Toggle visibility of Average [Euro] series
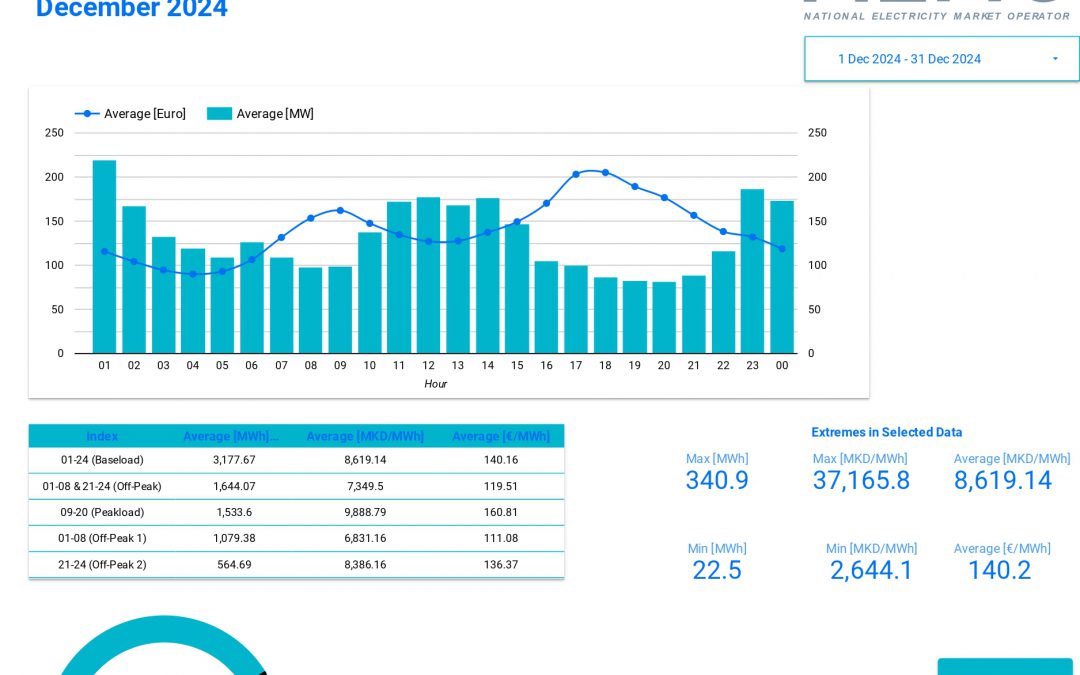The height and width of the screenshot is (675, 1080). 144,113
